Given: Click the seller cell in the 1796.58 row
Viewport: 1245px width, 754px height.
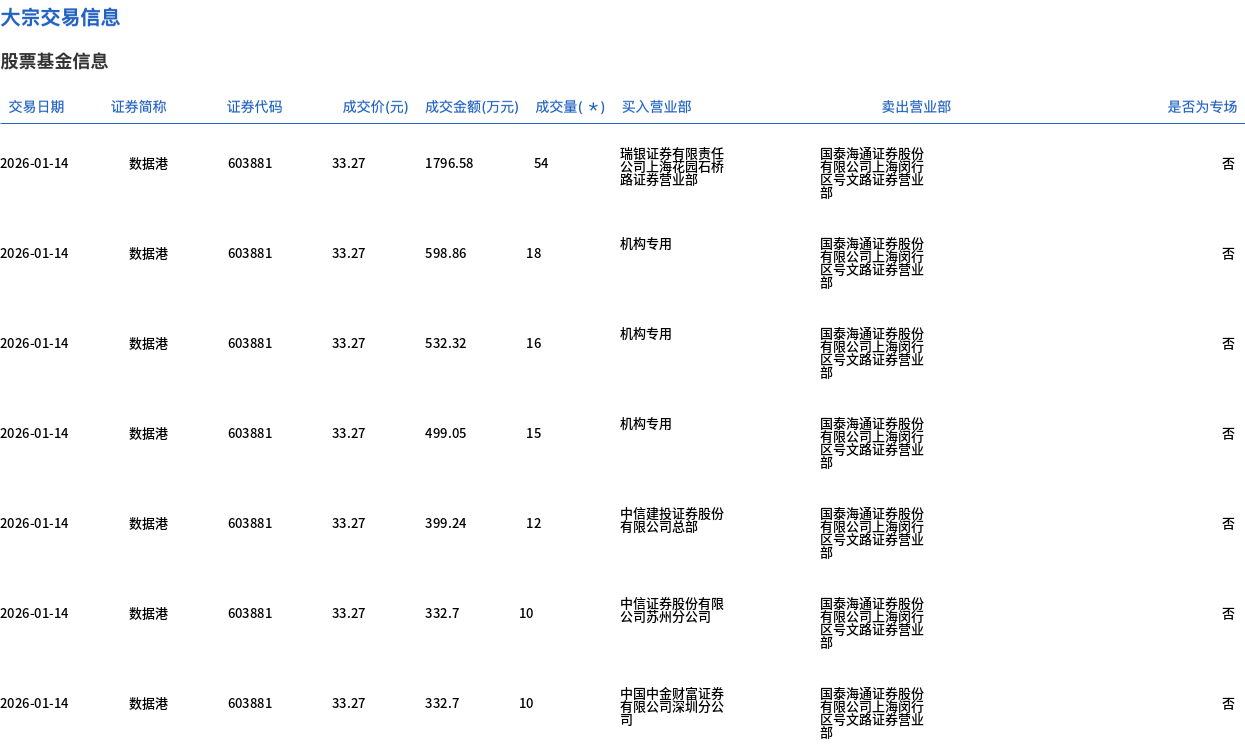Looking at the screenshot, I should 872,173.
